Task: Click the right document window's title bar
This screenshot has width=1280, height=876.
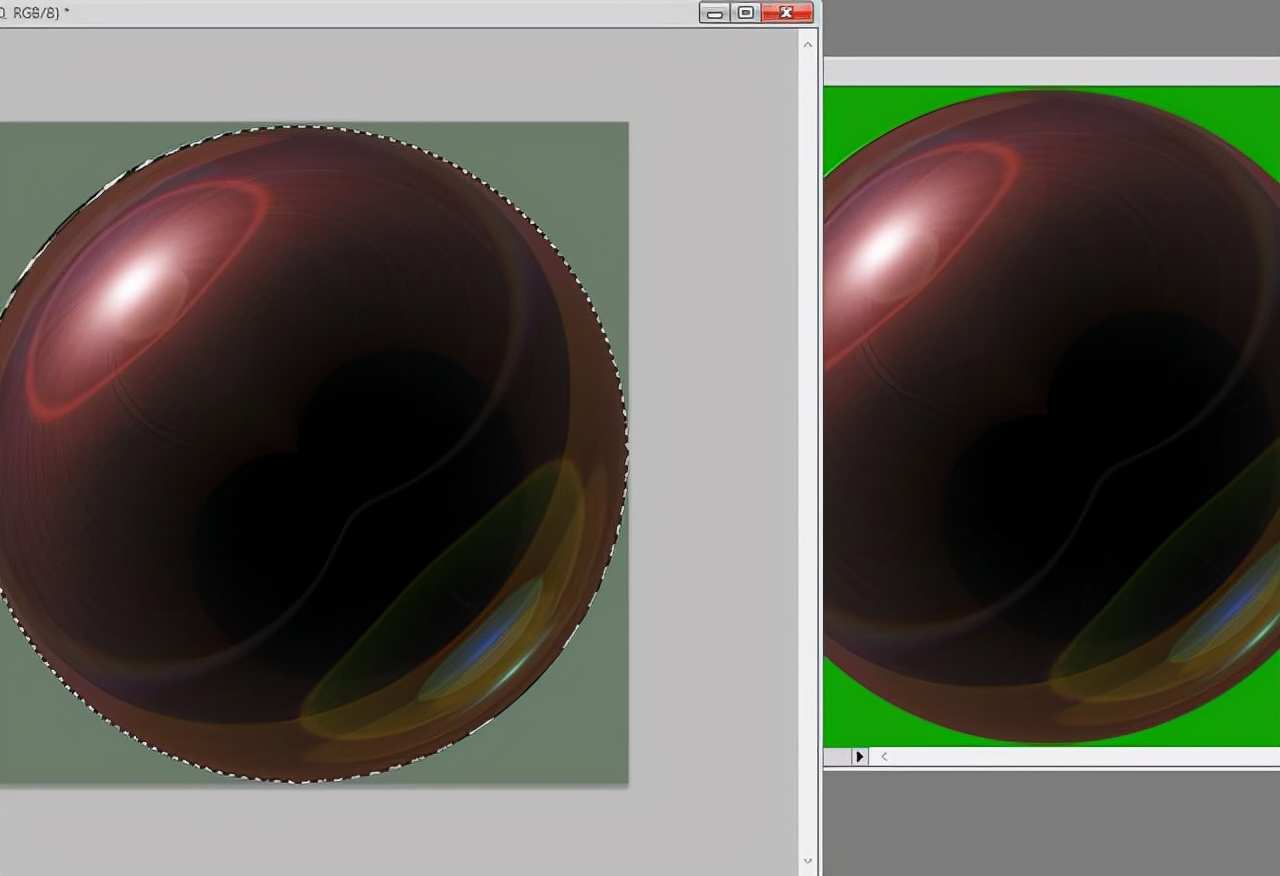Action: [1050, 71]
